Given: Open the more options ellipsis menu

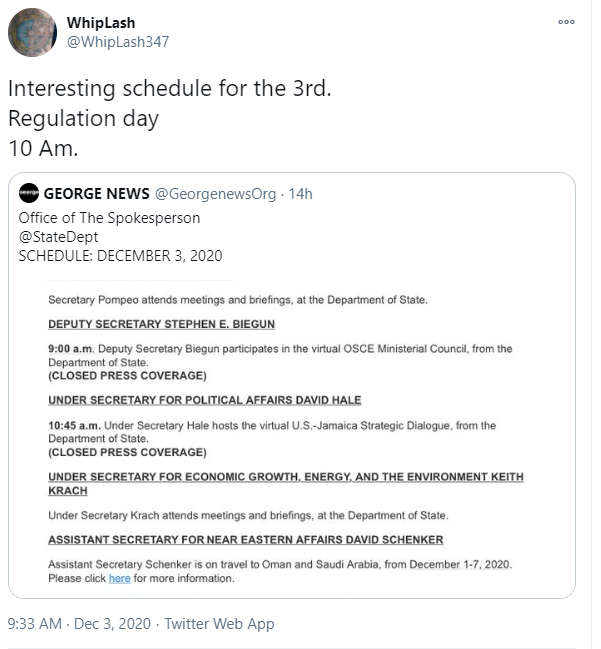Looking at the screenshot, I should coord(566,22).
